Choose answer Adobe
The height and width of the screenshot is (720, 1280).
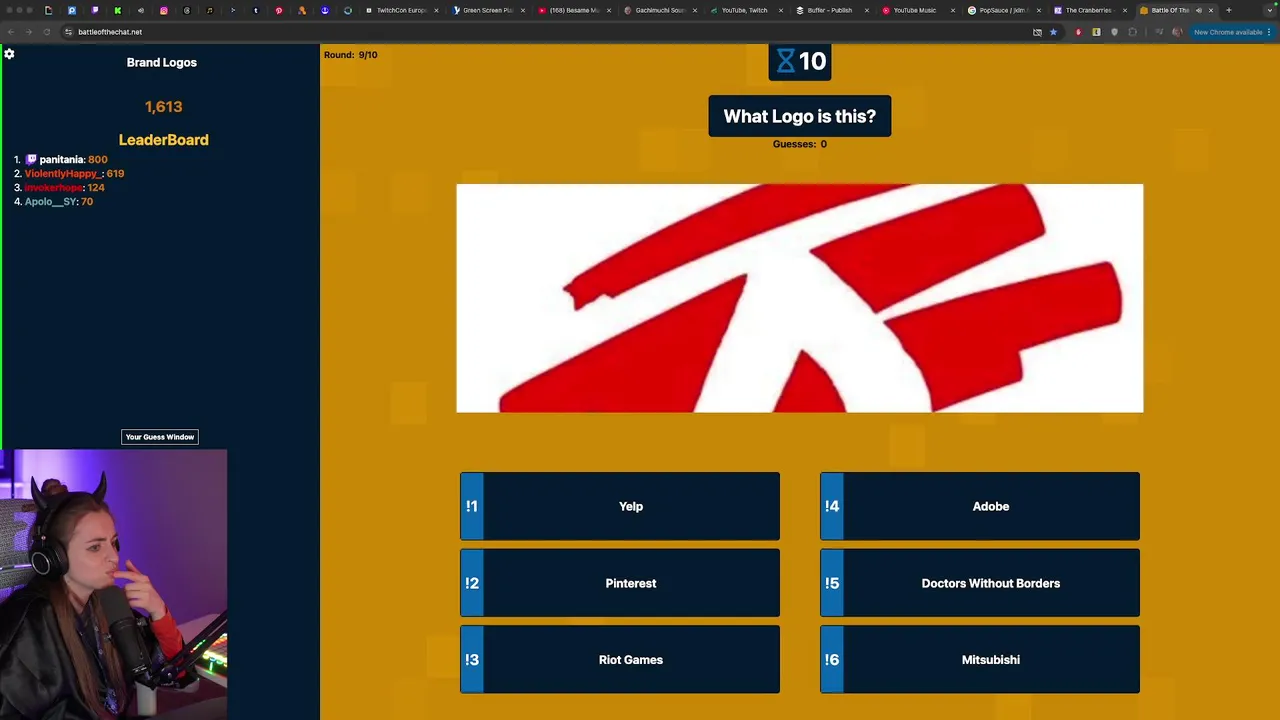click(x=980, y=506)
